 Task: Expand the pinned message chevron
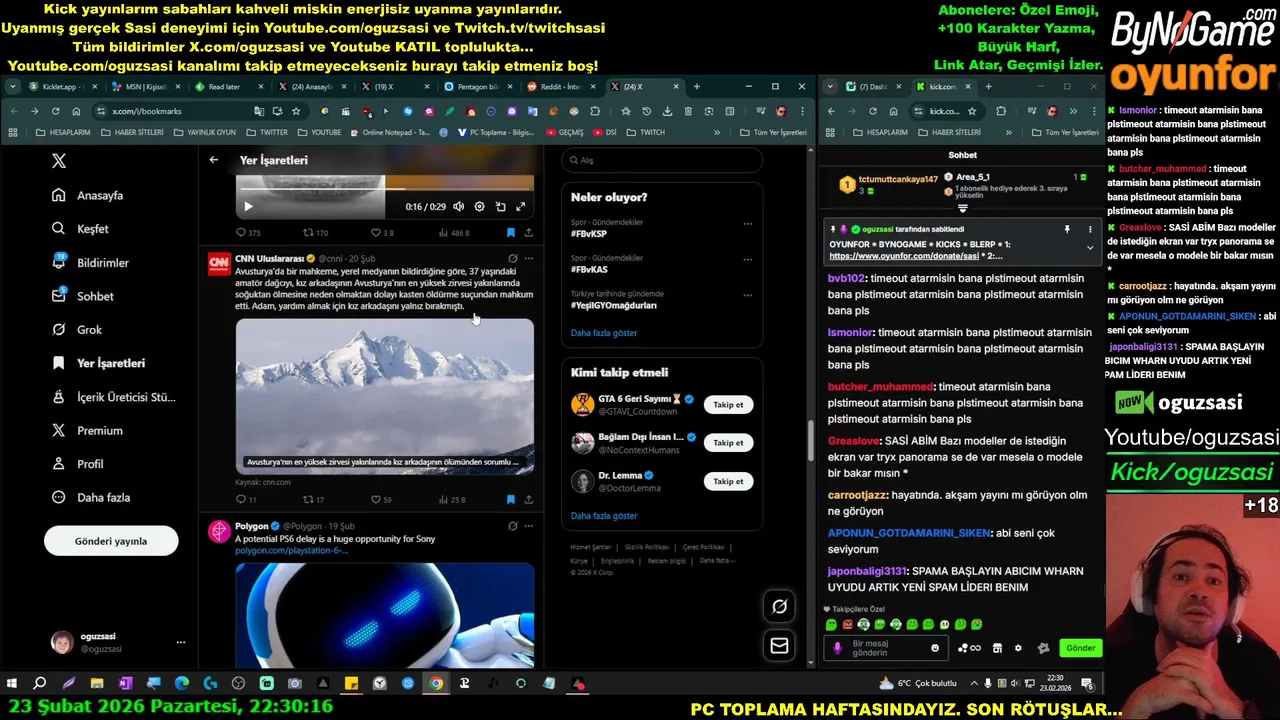(x=1090, y=247)
